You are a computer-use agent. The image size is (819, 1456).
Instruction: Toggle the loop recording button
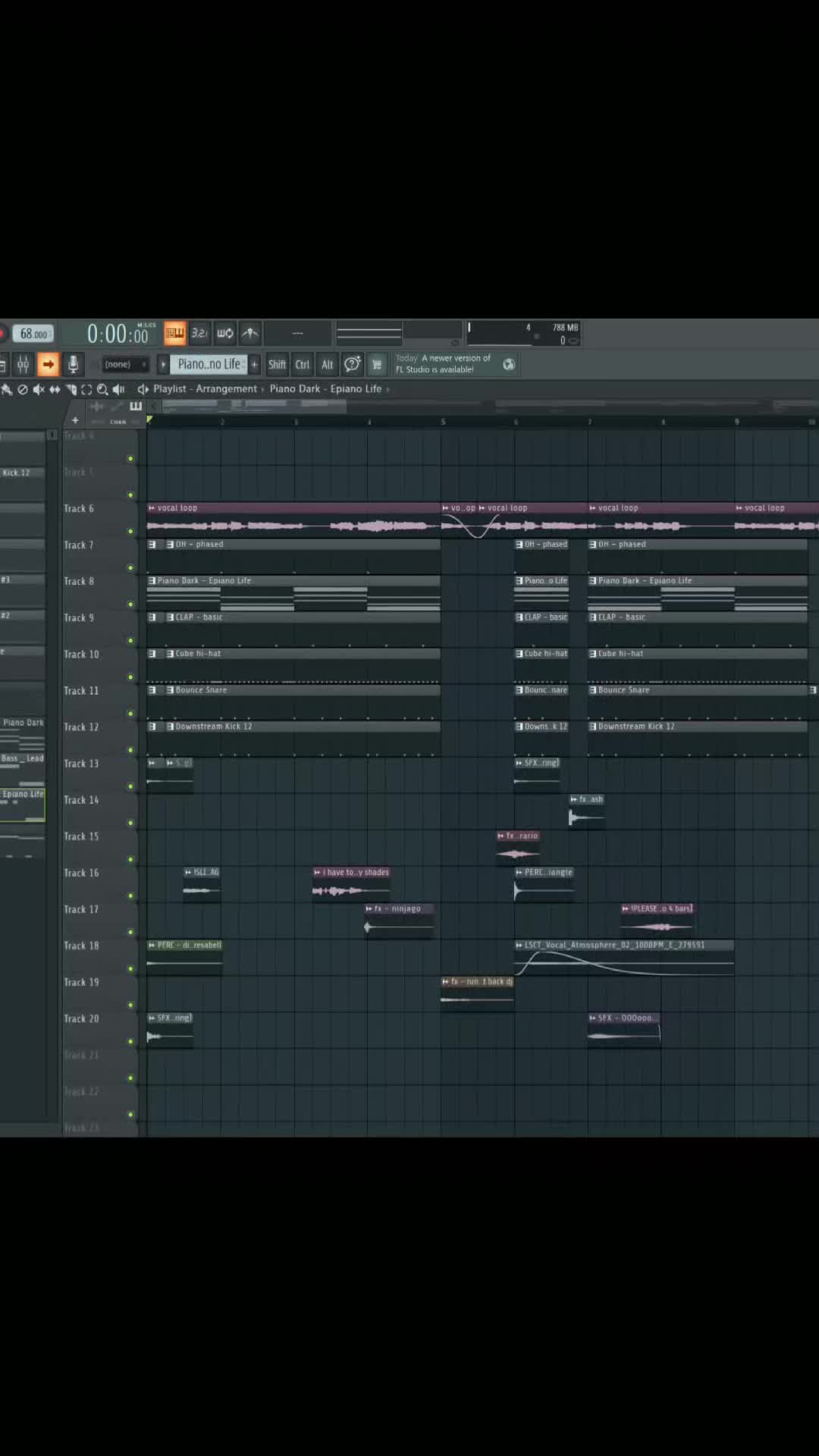225,333
